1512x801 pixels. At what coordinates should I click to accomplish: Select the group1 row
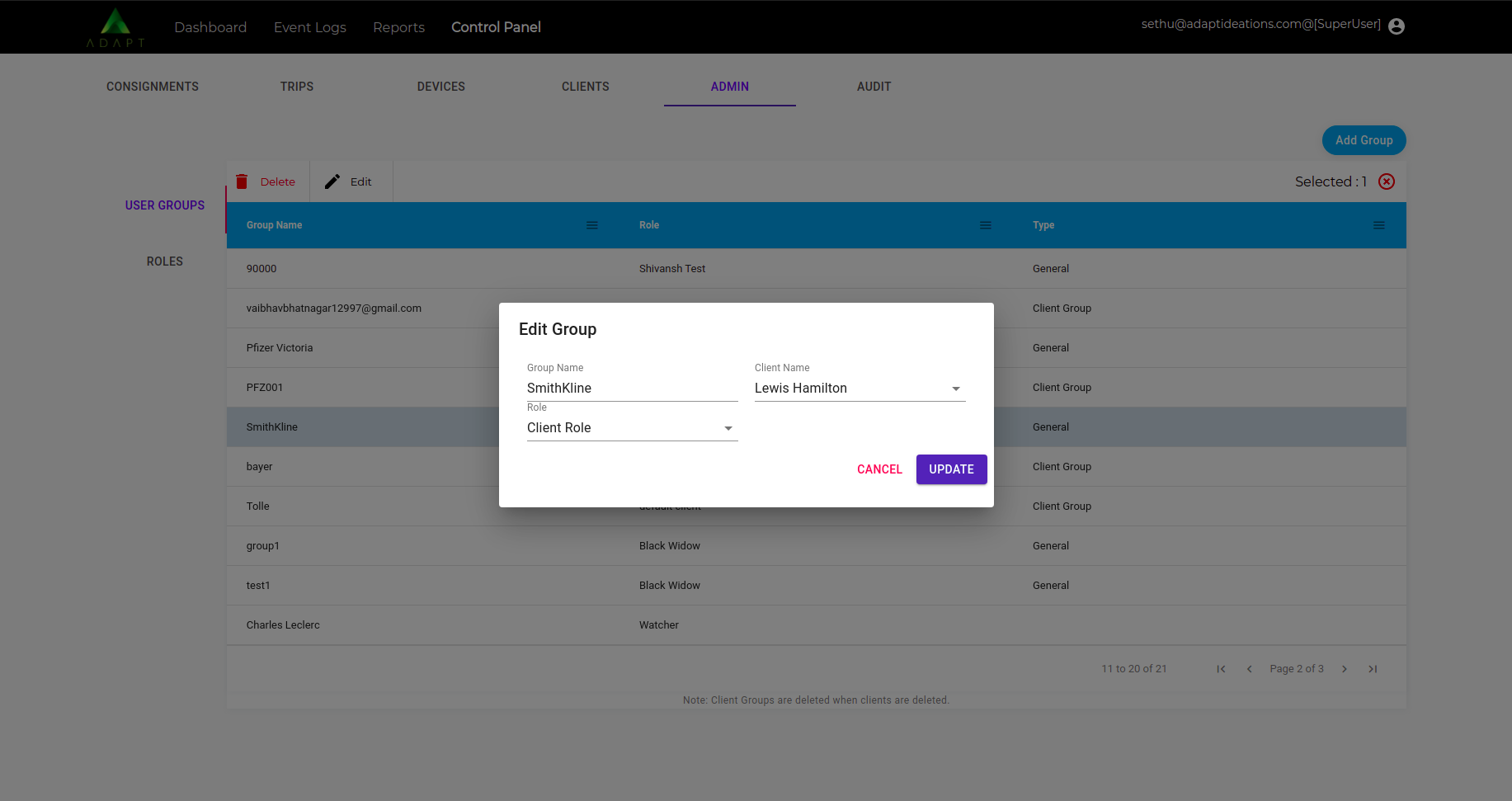[816, 546]
